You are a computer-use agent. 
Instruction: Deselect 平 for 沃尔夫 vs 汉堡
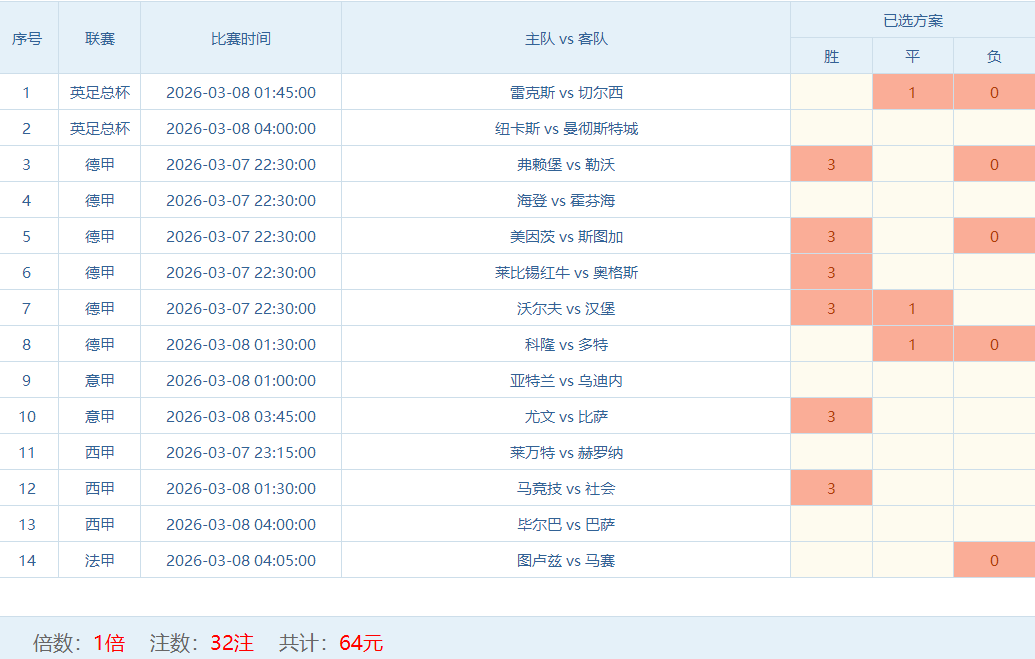click(912, 309)
